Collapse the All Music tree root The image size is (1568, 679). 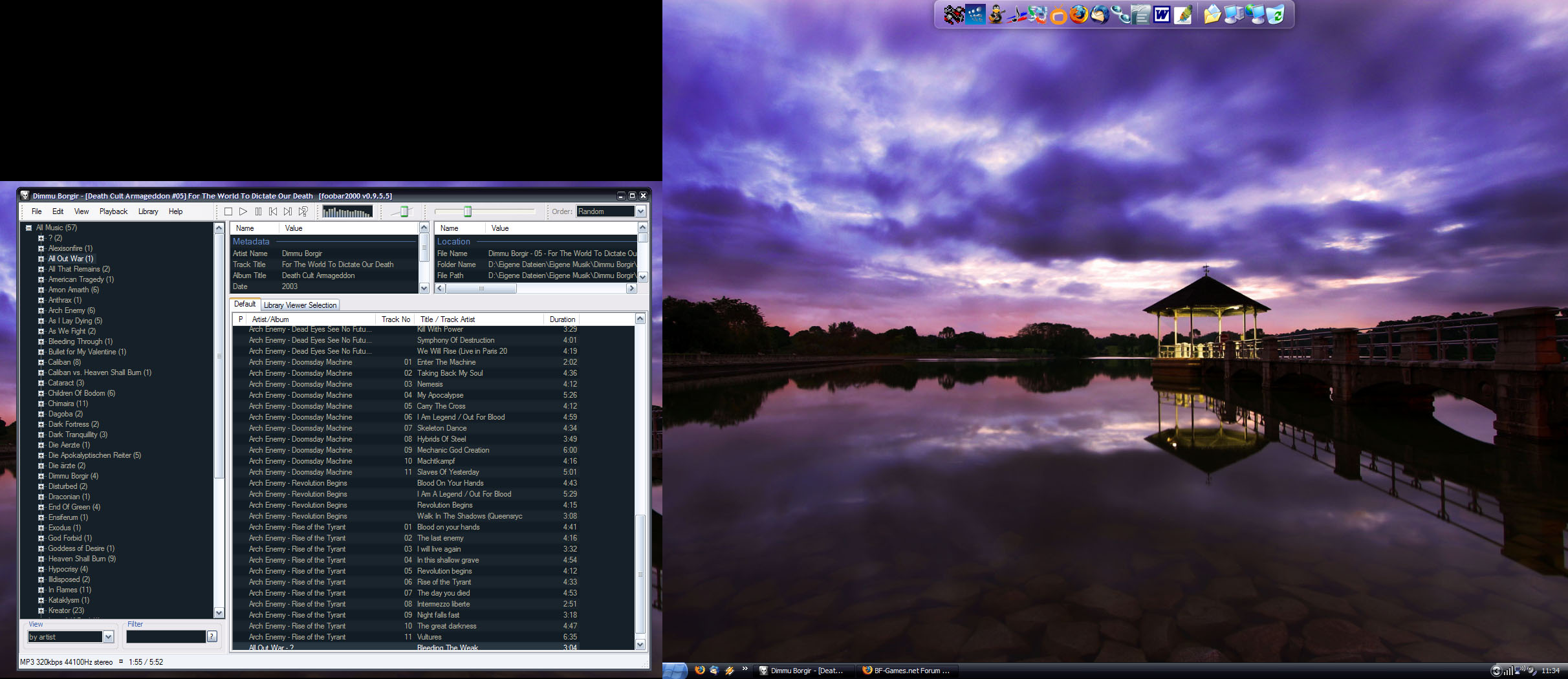click(x=28, y=228)
